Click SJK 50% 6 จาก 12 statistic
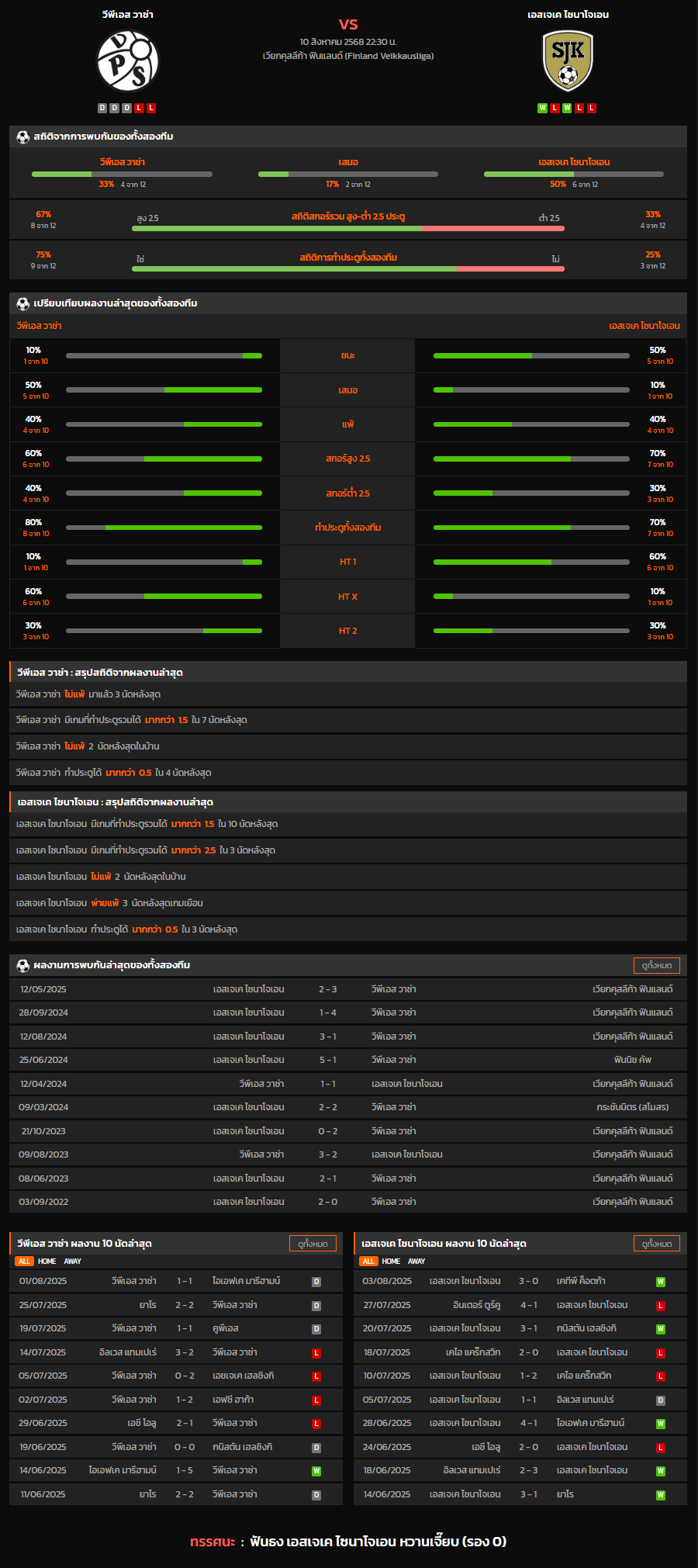 574,185
